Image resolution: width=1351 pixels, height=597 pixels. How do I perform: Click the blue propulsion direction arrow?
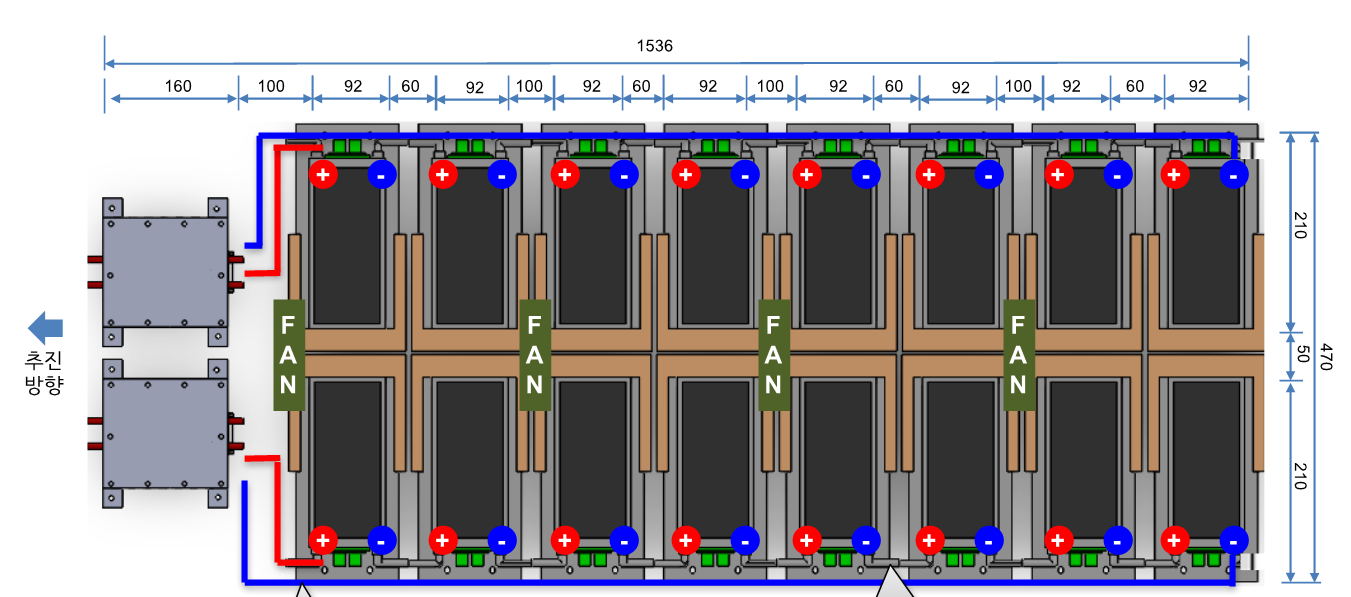tap(45, 327)
